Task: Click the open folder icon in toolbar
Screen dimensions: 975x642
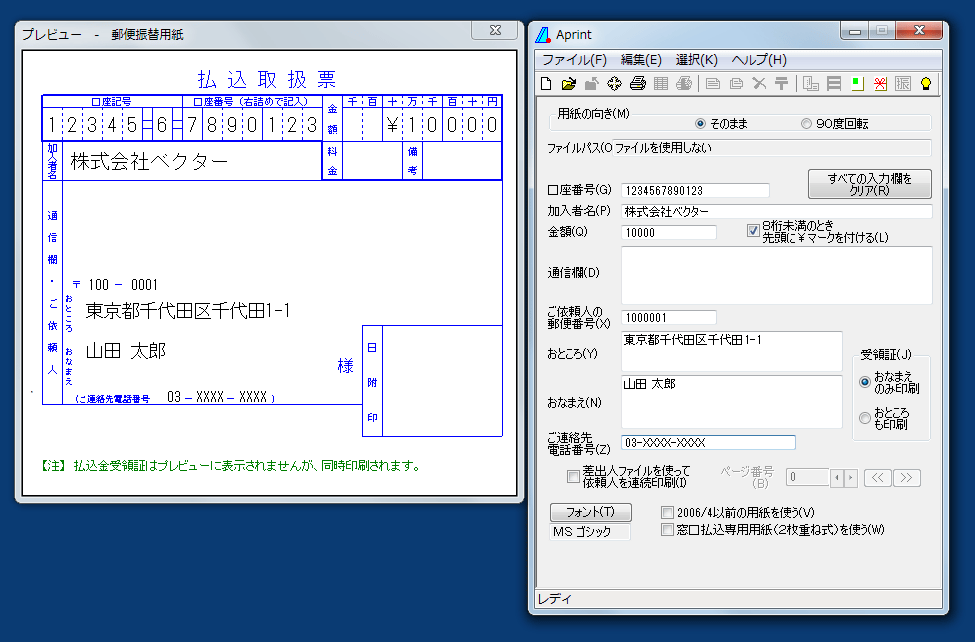Action: (x=568, y=83)
